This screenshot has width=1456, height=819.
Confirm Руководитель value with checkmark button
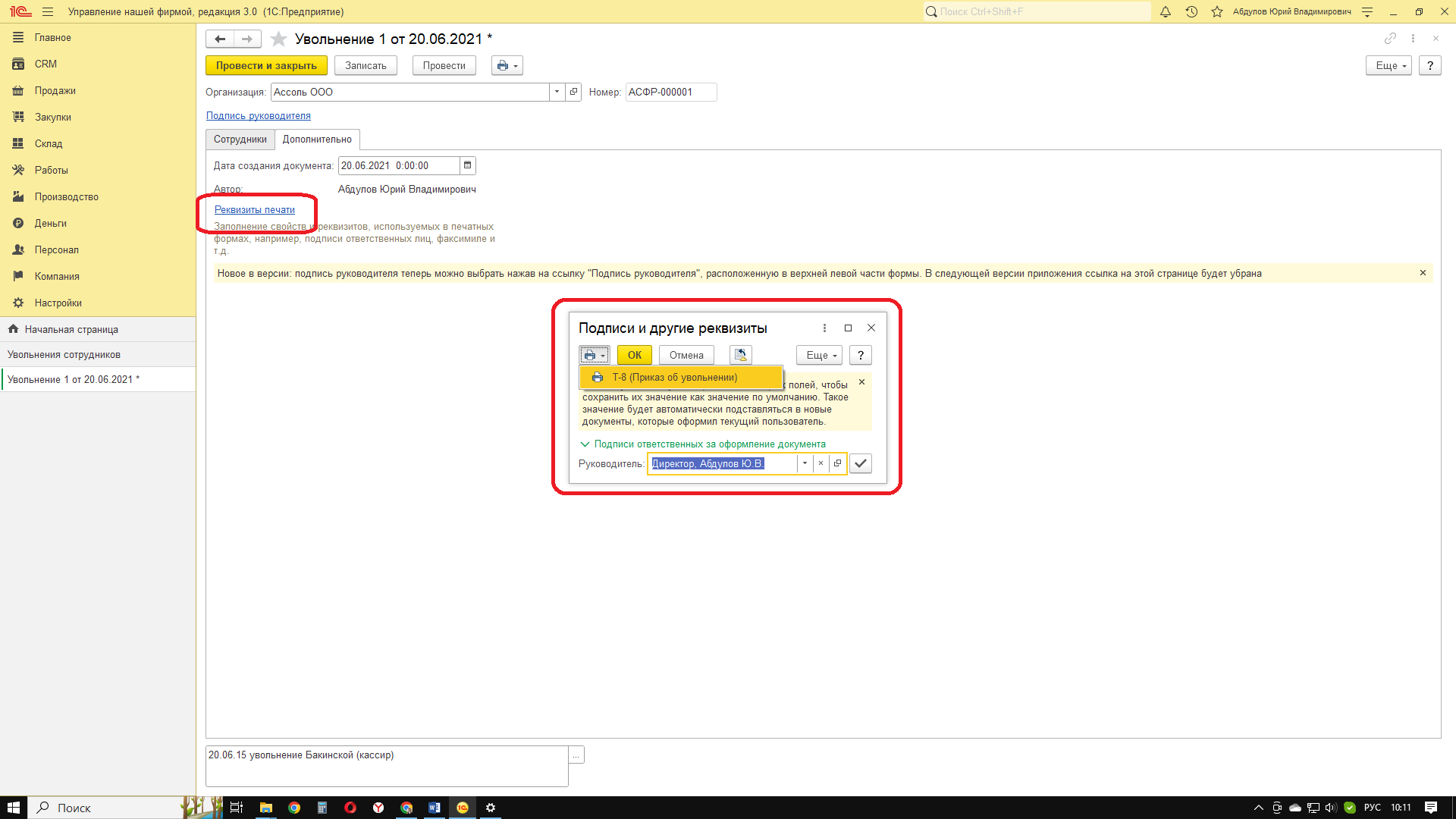pos(861,463)
